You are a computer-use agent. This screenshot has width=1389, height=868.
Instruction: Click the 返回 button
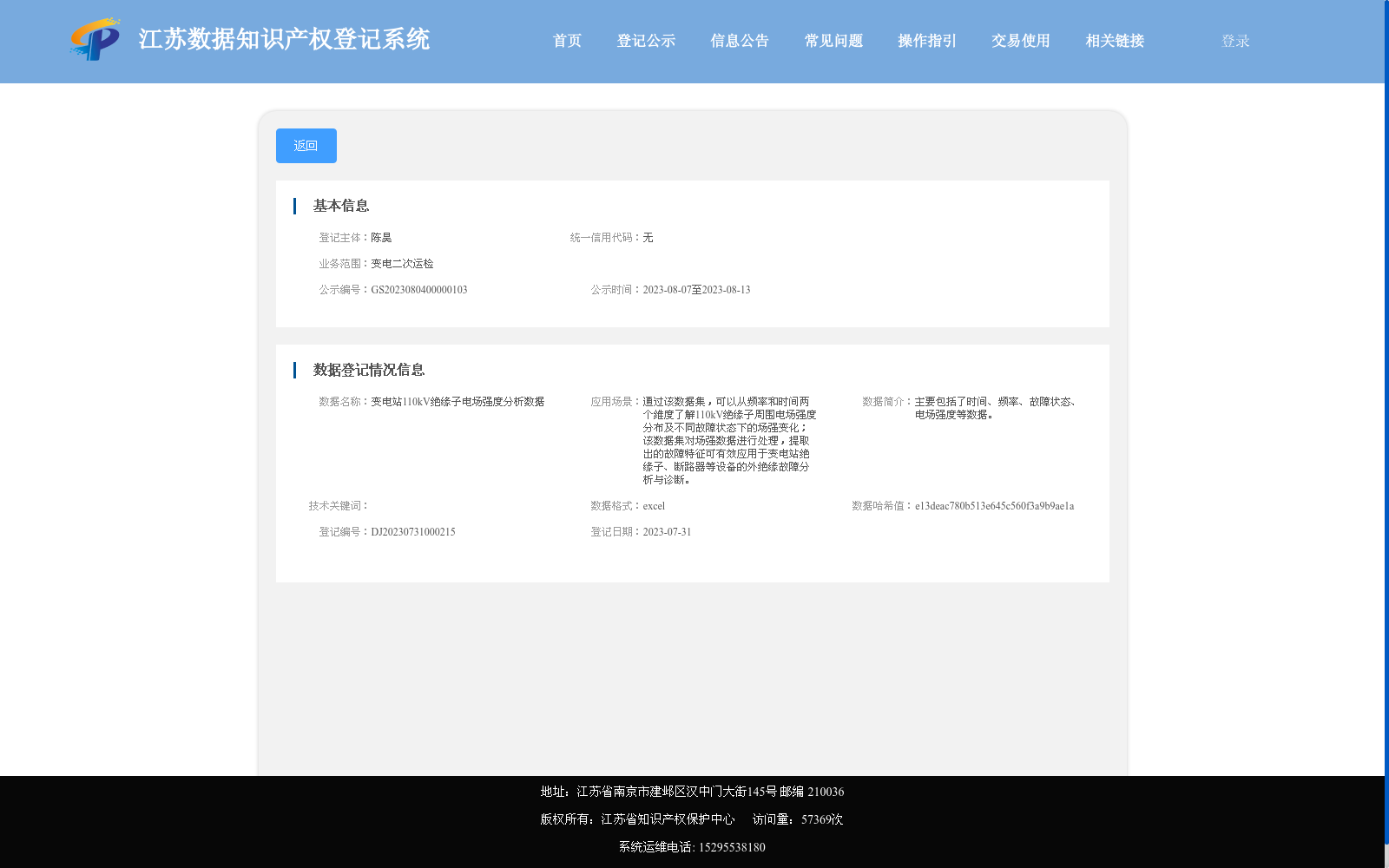pyautogui.click(x=306, y=146)
